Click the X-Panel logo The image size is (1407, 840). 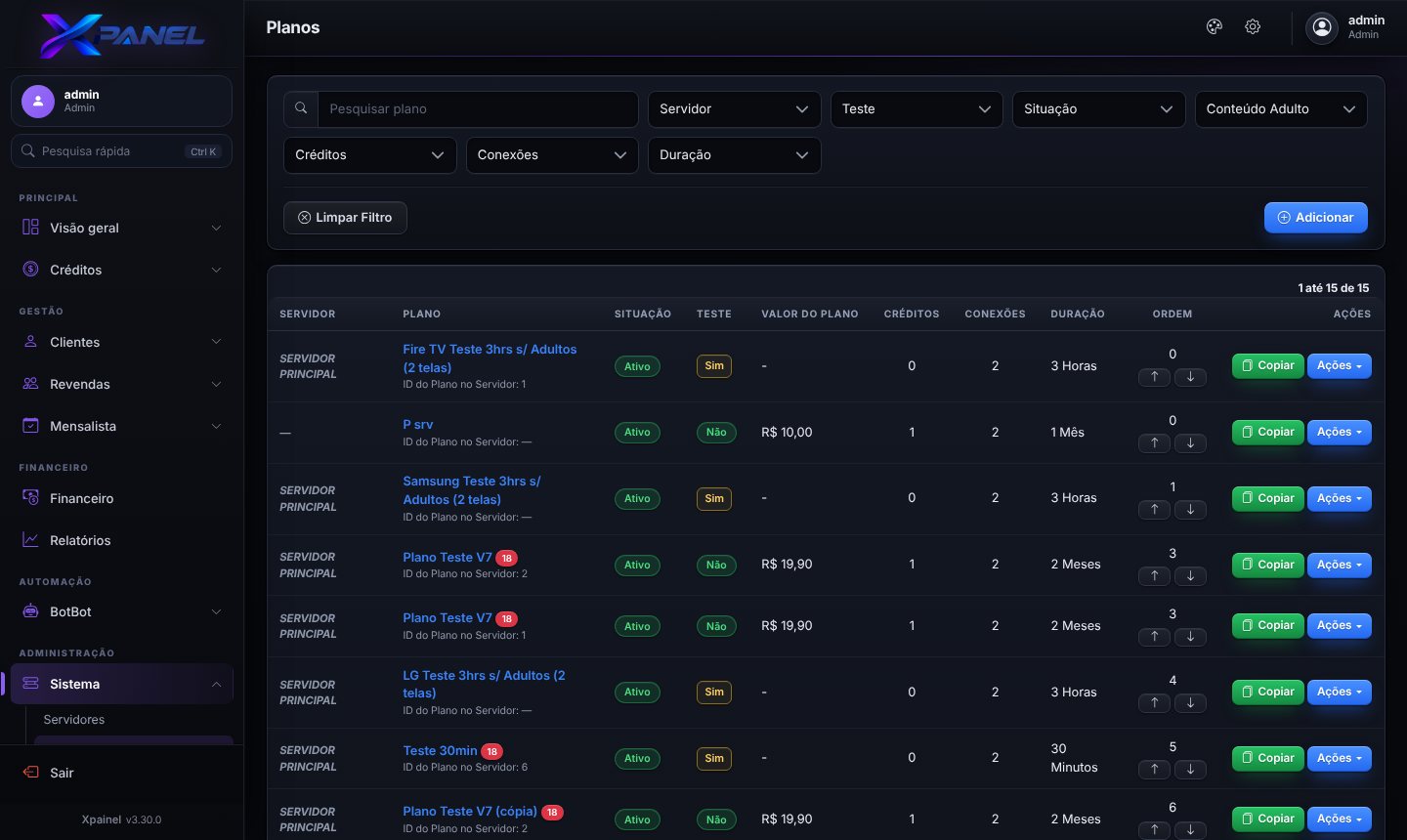[122, 35]
